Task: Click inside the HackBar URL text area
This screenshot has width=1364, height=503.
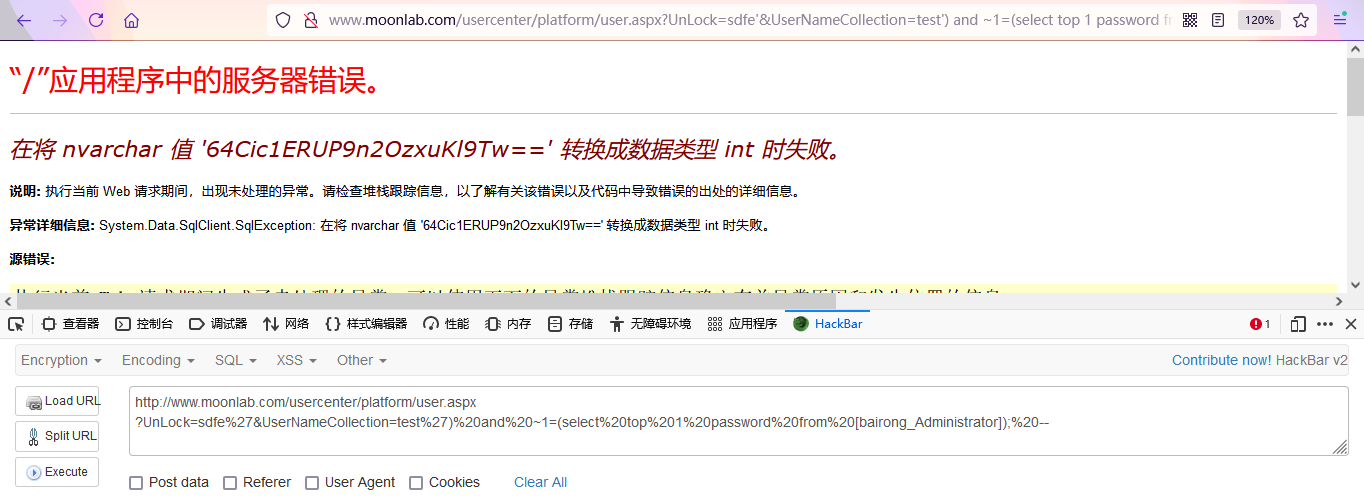Action: (739, 421)
